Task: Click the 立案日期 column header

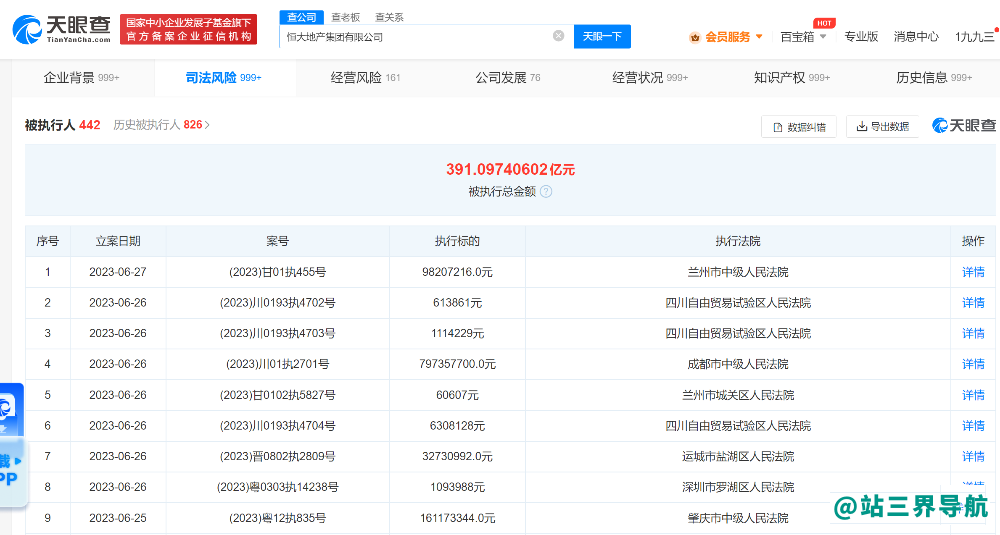Action: point(118,241)
